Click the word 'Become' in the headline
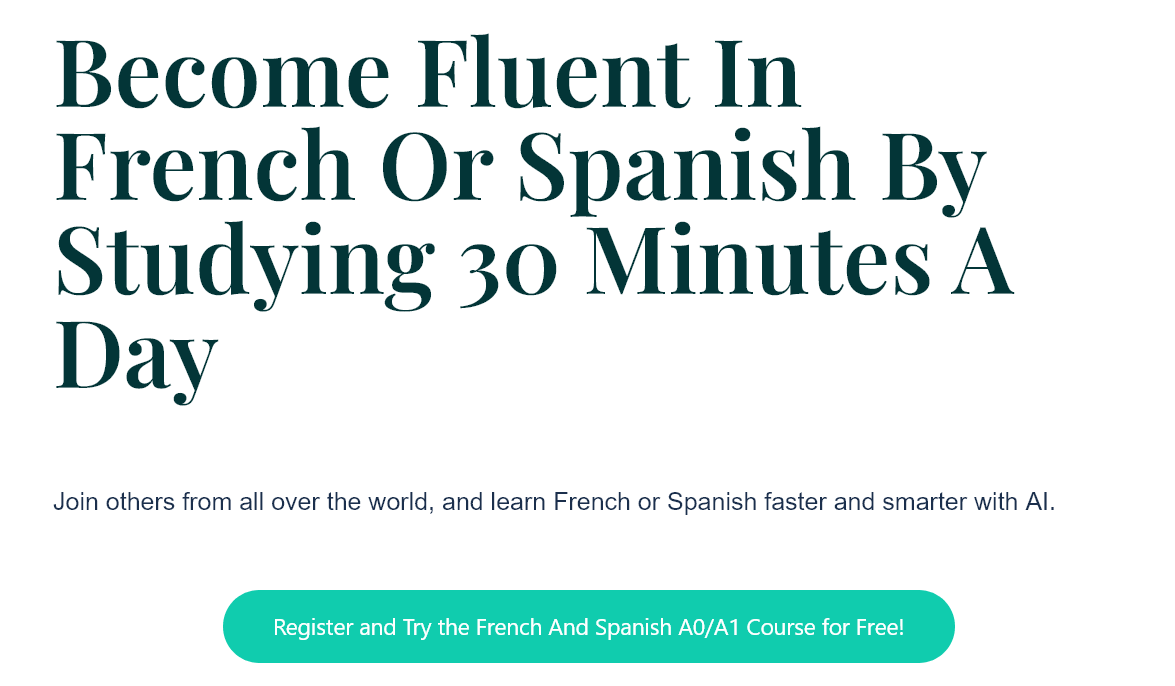The image size is (1175, 686). pos(223,73)
